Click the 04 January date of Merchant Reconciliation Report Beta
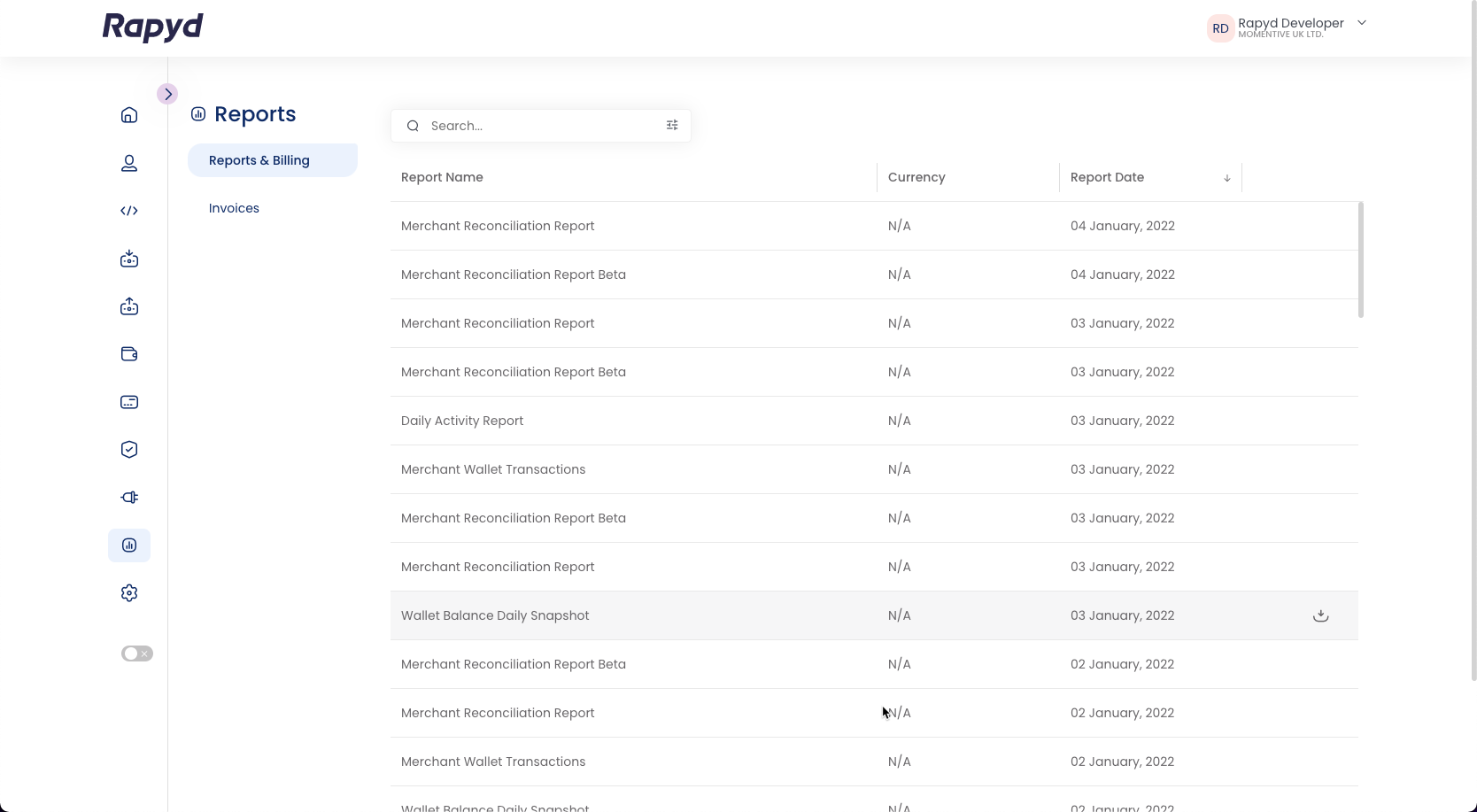This screenshot has height=812, width=1477. pyautogui.click(x=1123, y=275)
